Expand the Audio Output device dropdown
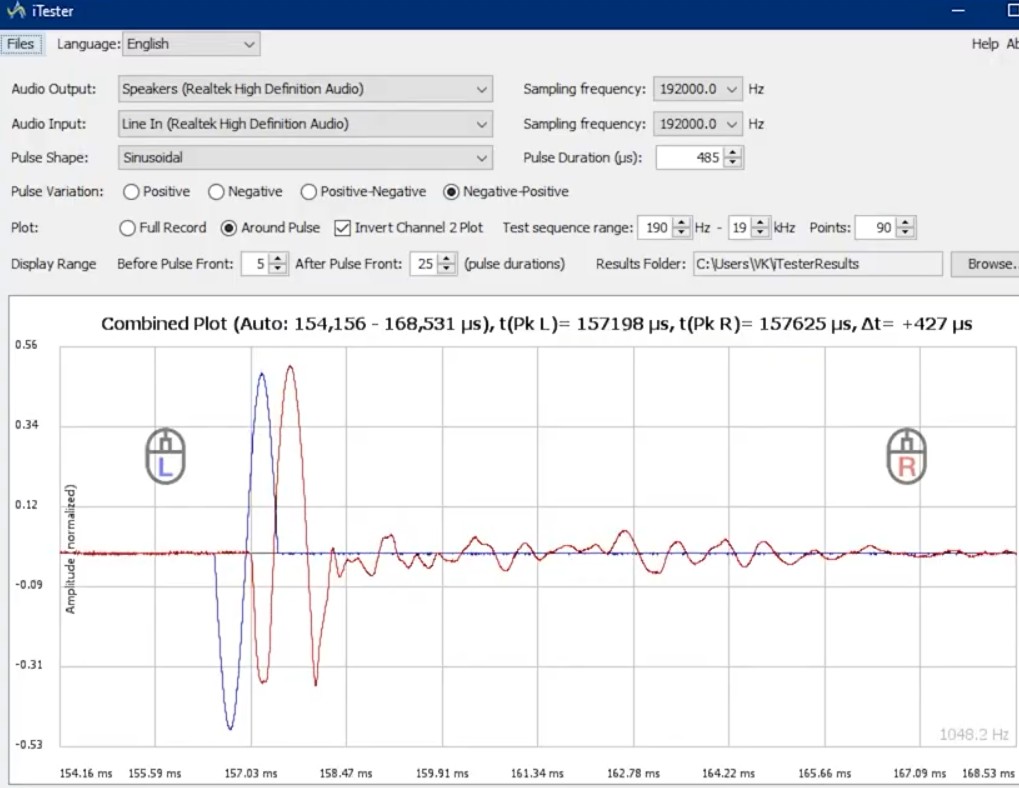The image size is (1019, 788). [x=305, y=89]
